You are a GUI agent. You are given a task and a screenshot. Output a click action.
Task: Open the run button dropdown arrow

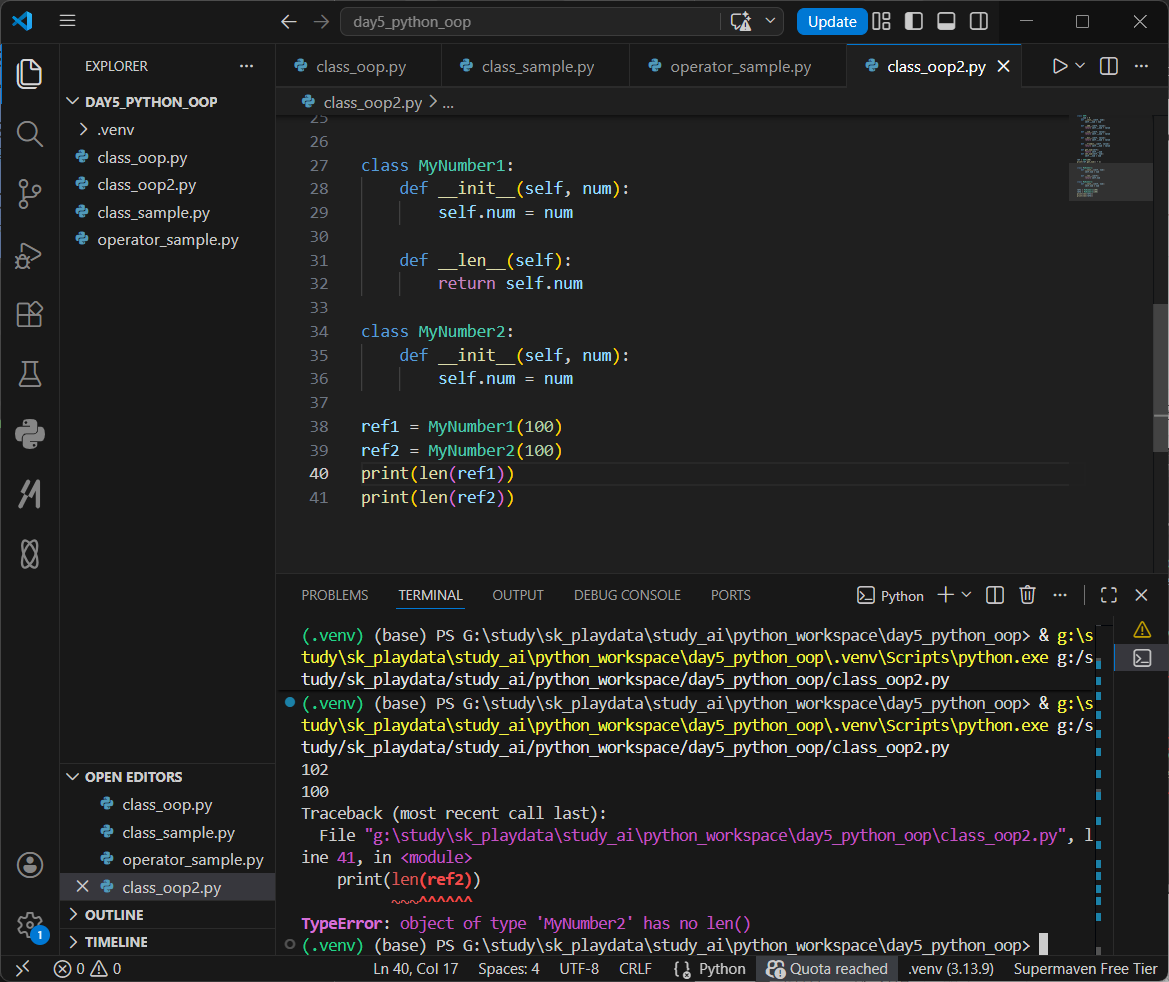click(1080, 66)
